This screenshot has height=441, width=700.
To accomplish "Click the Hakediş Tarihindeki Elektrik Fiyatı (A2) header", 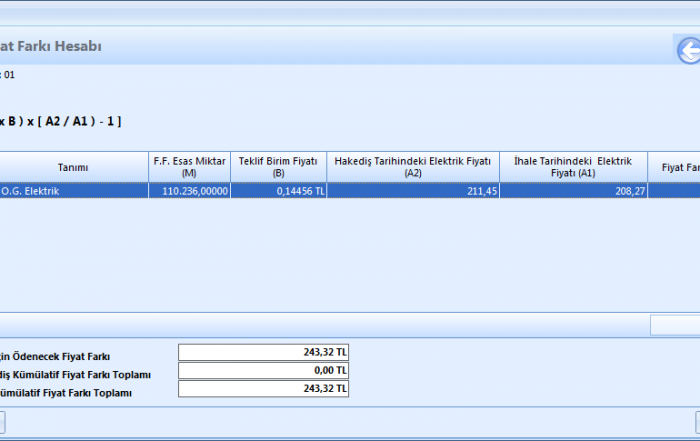I will 412,167.
